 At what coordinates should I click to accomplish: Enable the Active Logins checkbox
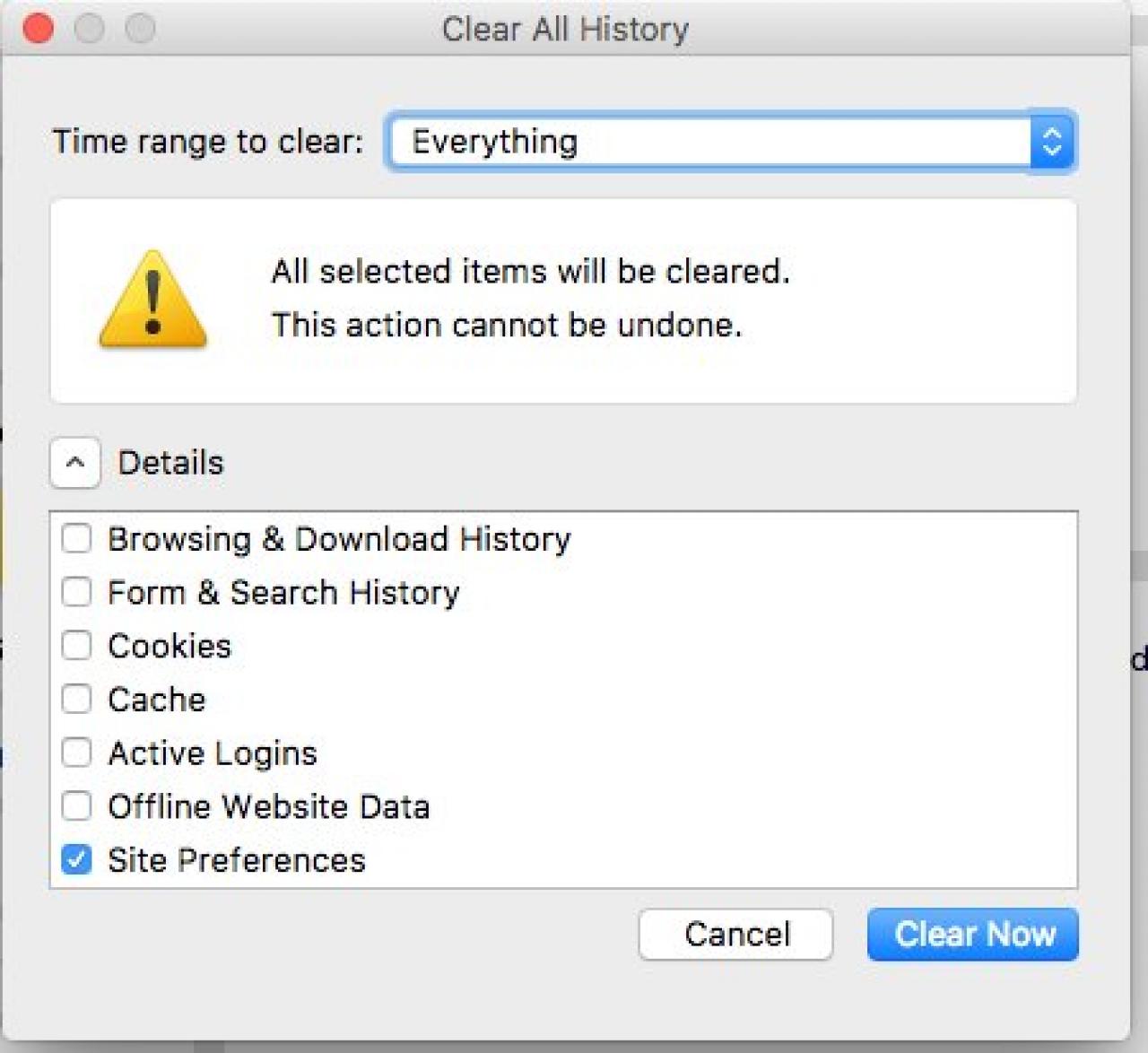[77, 753]
